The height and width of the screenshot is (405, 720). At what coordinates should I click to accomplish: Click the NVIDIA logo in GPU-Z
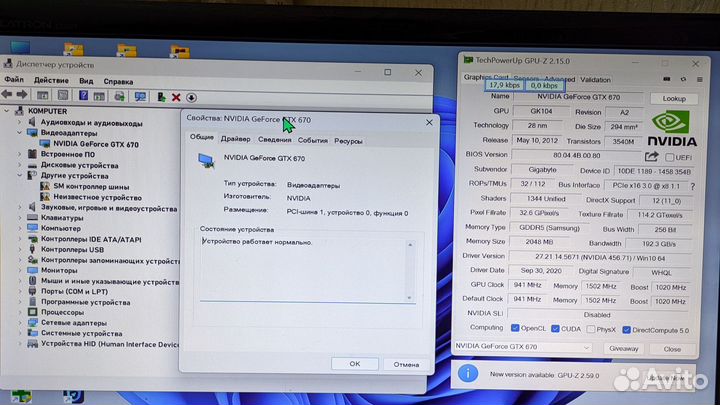coord(672,129)
